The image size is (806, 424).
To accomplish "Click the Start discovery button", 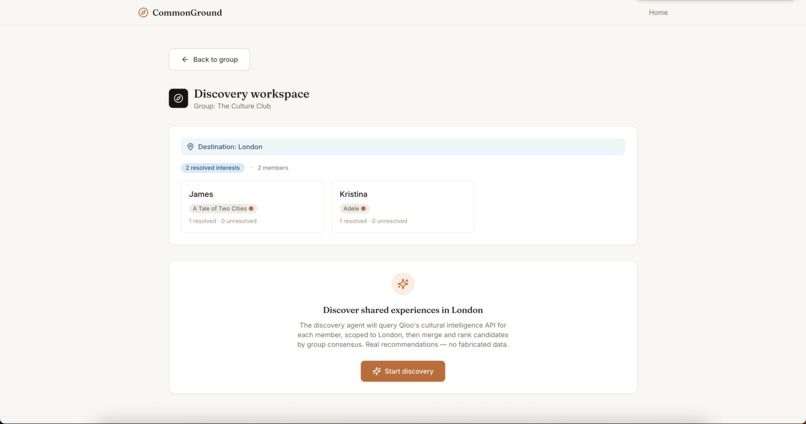I will [x=403, y=371].
